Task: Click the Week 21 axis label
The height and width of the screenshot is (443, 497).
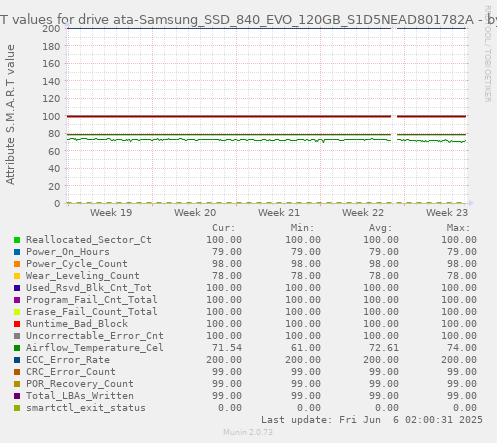Action: pyautogui.click(x=279, y=212)
